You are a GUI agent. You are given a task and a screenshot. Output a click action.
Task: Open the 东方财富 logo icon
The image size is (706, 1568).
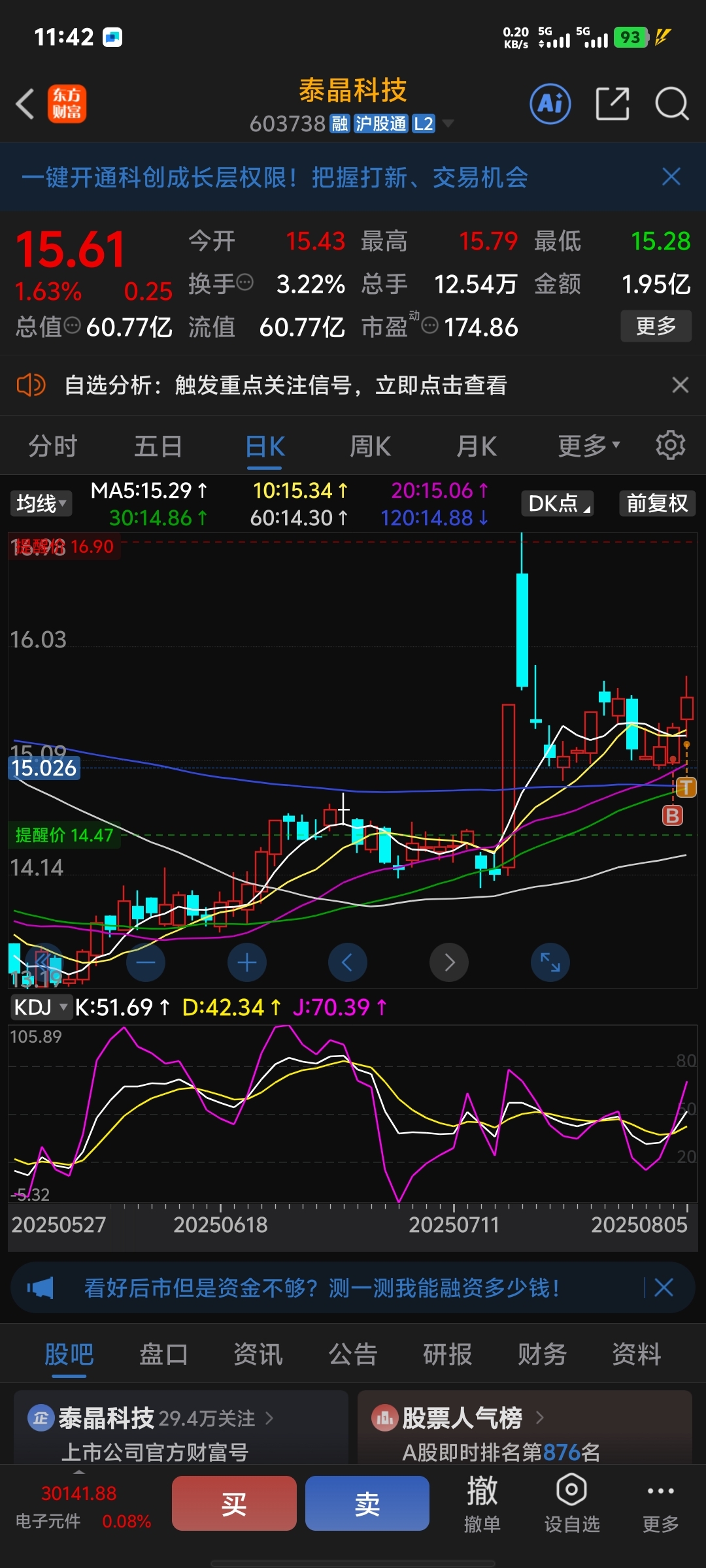pyautogui.click(x=67, y=104)
